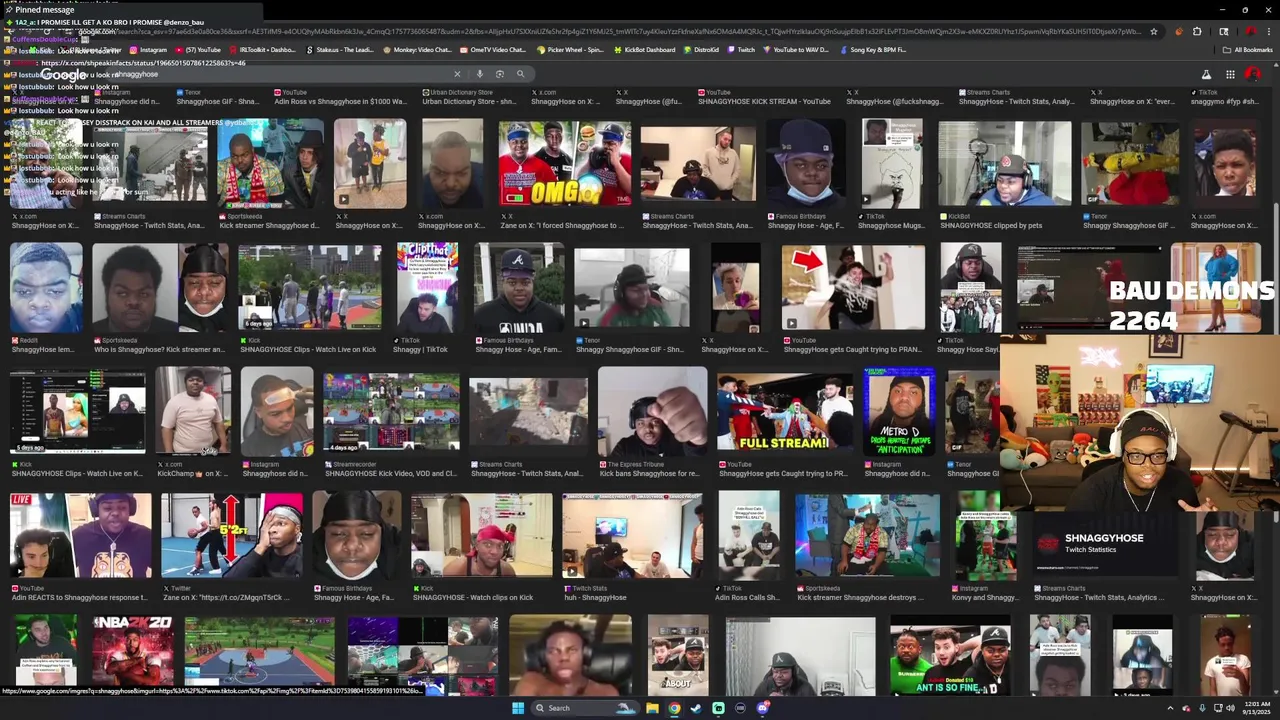
Task: Open the KickBot Dashboard bookmark
Action: point(646,49)
